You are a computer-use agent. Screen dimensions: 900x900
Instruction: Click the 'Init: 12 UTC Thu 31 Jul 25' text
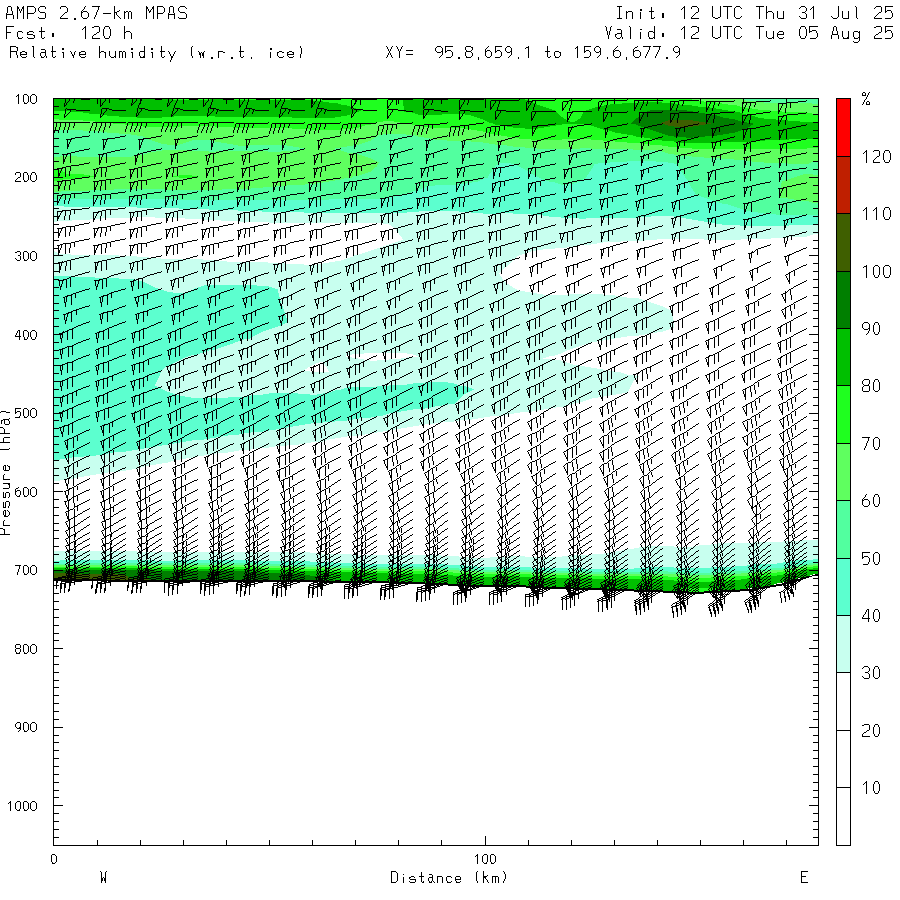click(754, 13)
